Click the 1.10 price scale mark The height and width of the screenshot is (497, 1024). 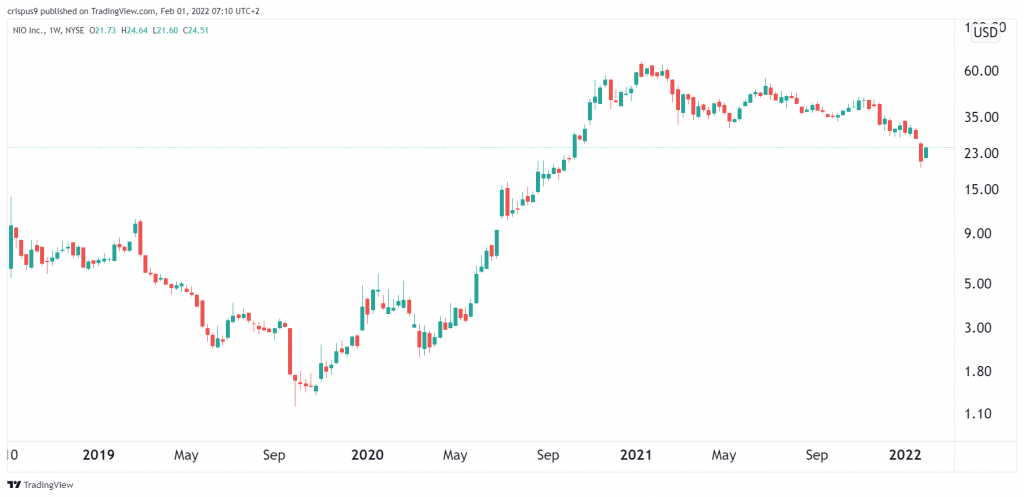pyautogui.click(x=989, y=413)
